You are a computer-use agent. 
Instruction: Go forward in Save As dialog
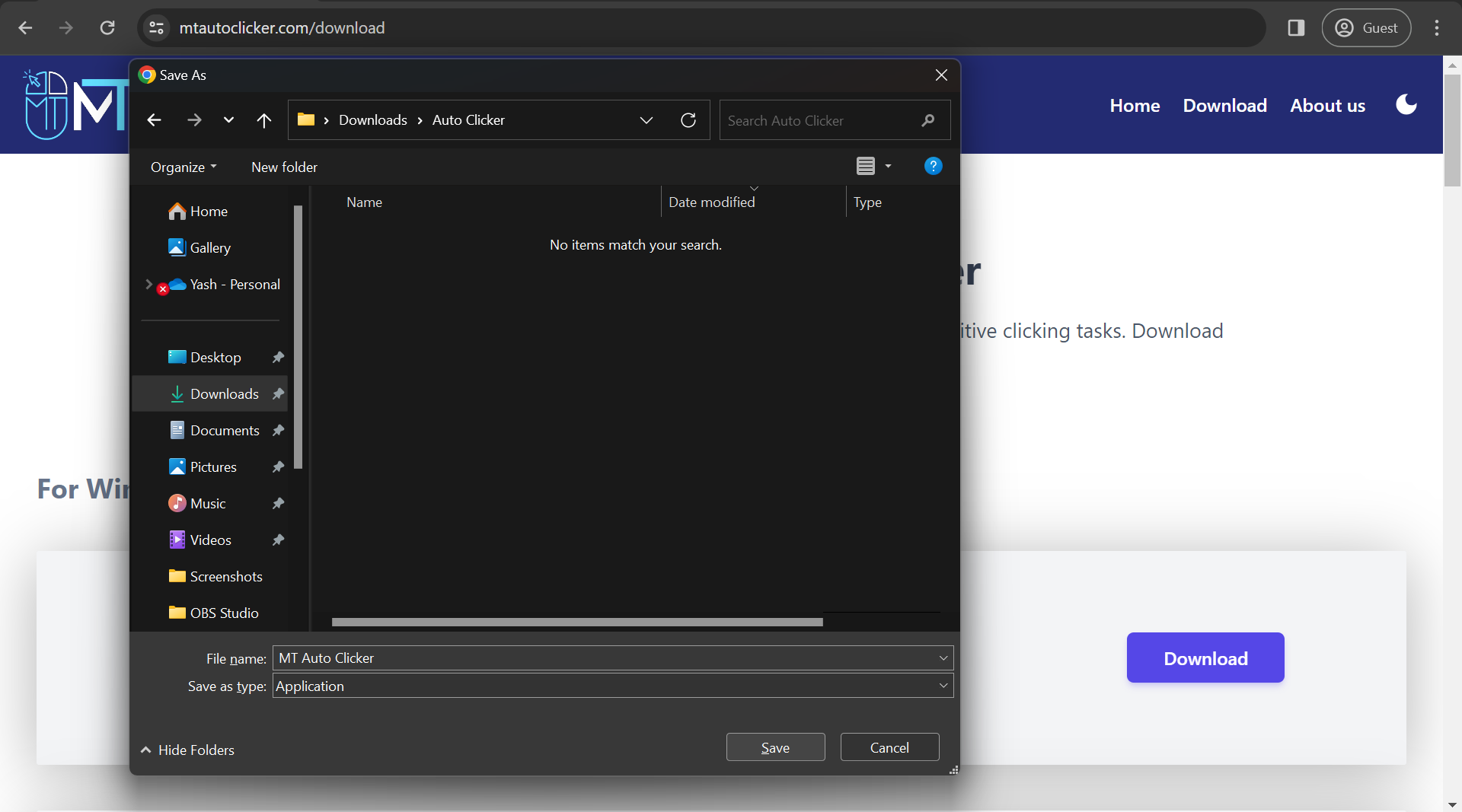click(x=194, y=120)
